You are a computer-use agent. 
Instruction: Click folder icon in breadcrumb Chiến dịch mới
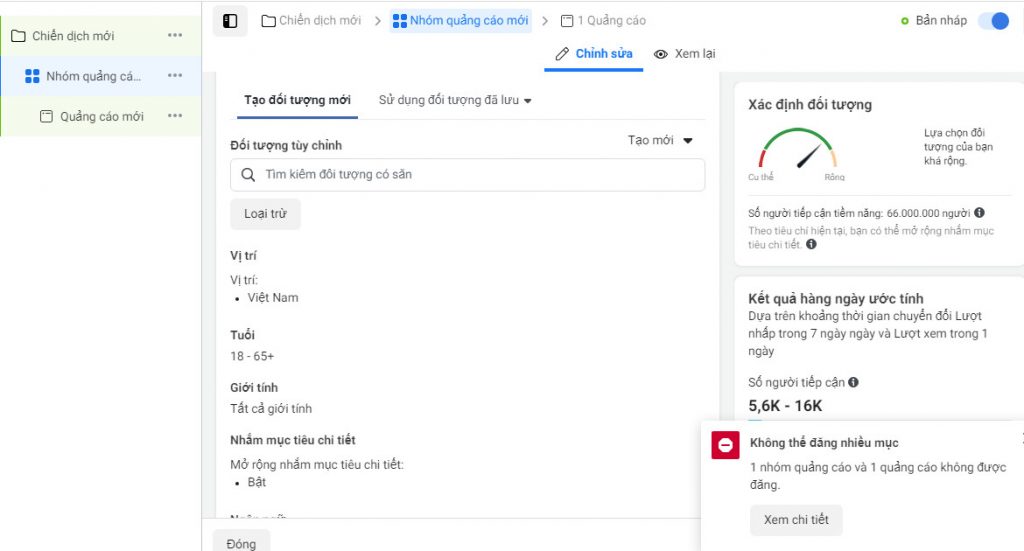coord(268,21)
